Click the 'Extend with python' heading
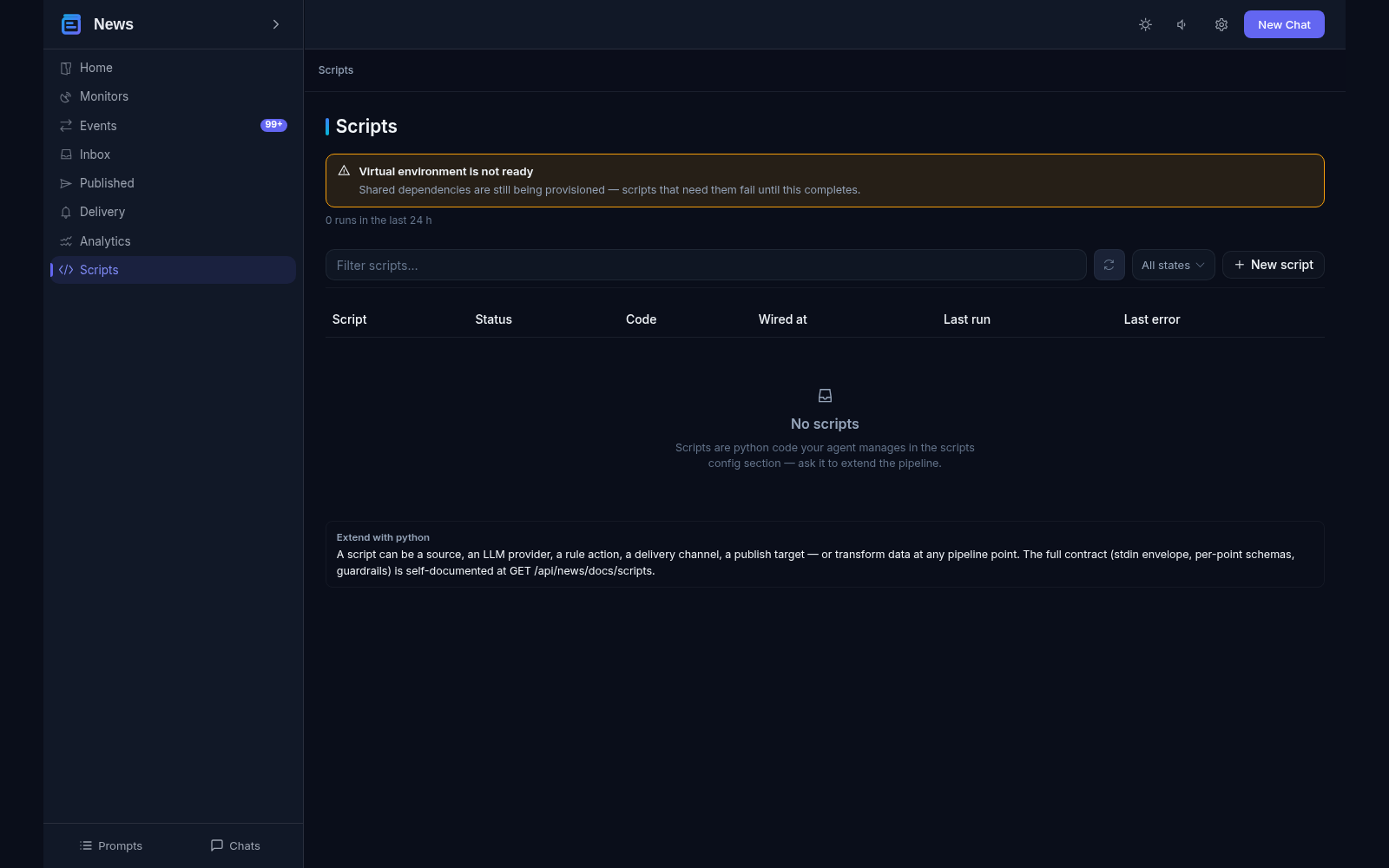 383,537
